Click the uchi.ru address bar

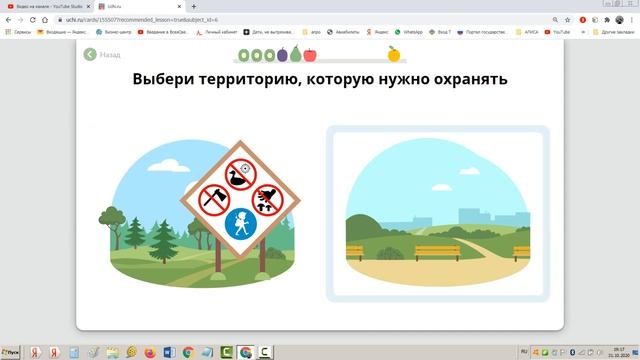click(x=302, y=20)
